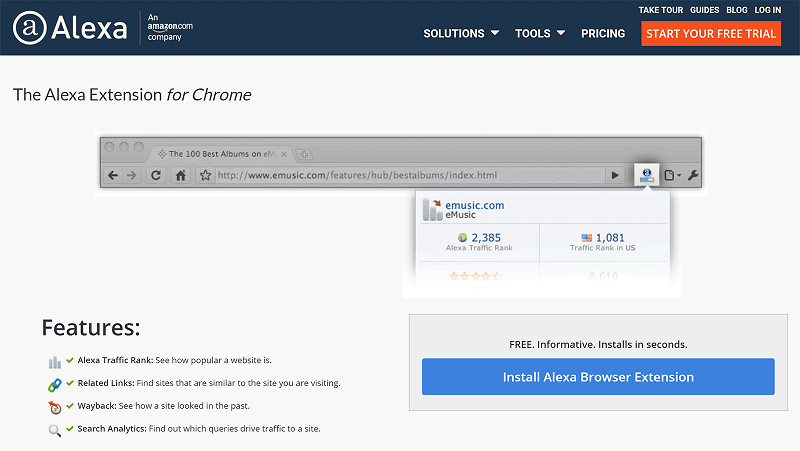The width and height of the screenshot is (800, 451).
Task: Click the Related Links chain icon
Action: click(55, 385)
